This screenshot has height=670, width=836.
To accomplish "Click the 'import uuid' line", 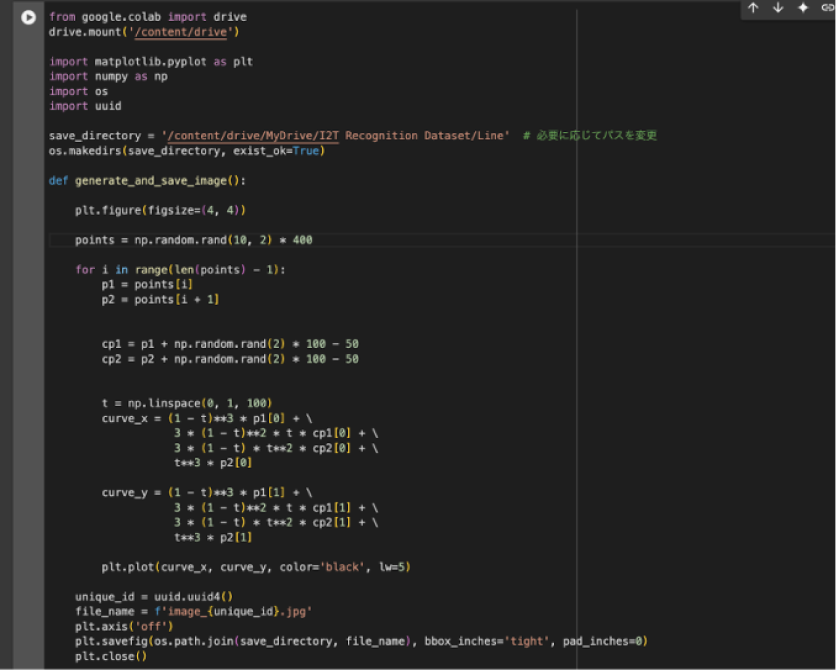I will pos(85,106).
